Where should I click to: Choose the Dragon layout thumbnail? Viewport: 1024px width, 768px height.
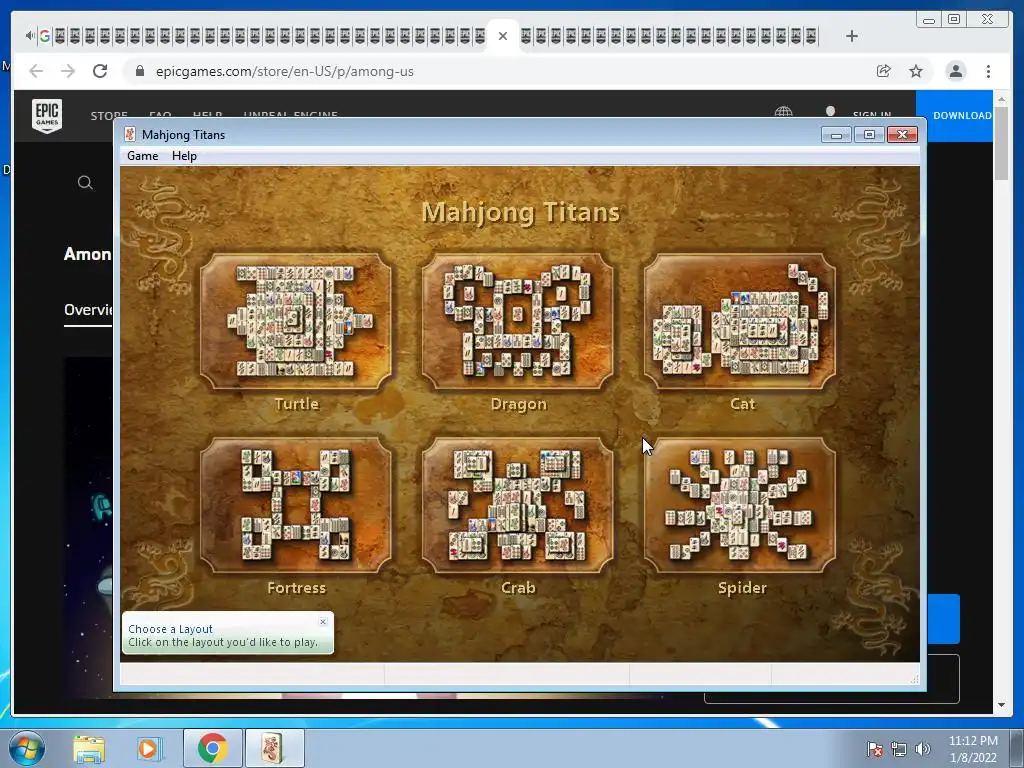[518, 321]
